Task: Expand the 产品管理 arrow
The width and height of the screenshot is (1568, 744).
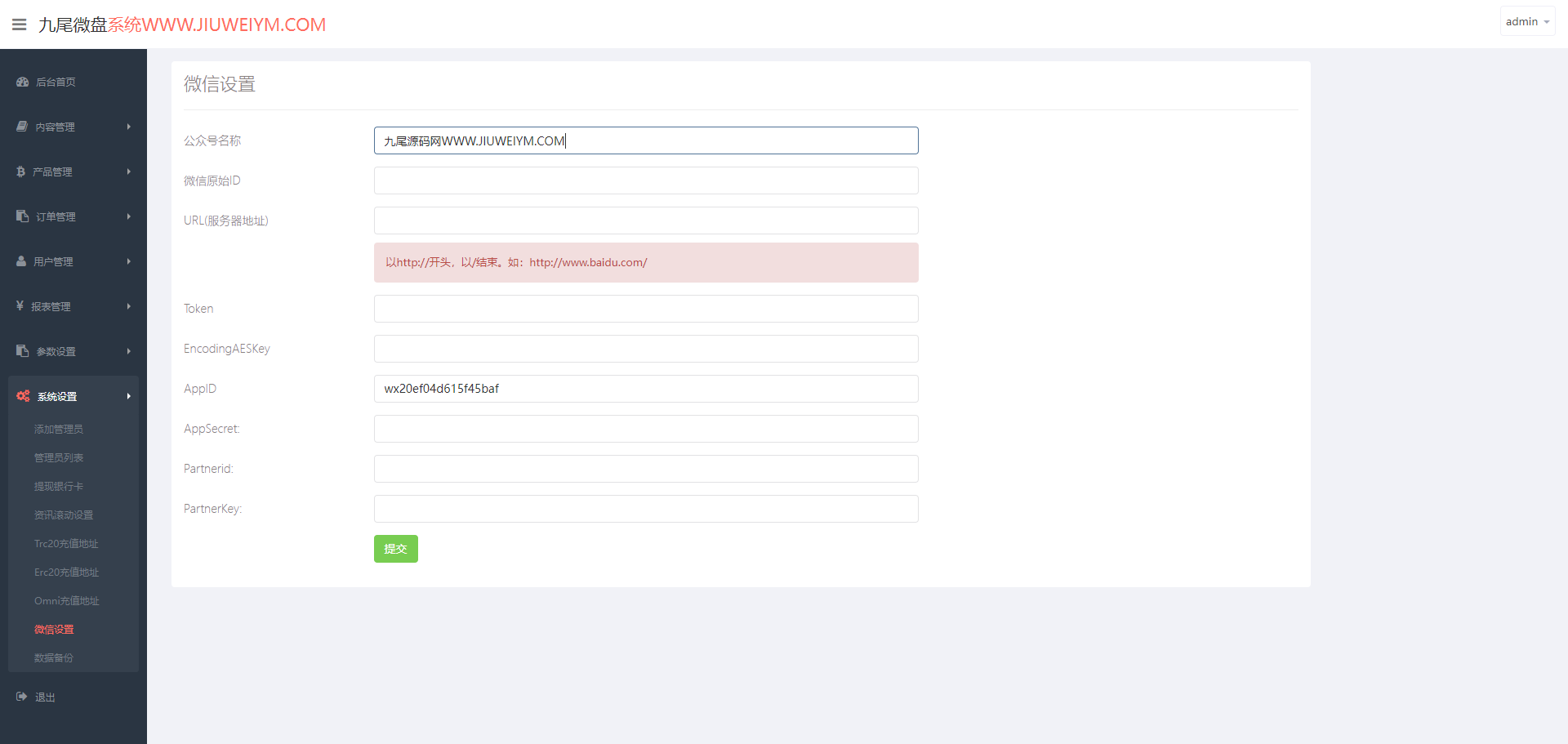Action: (129, 172)
